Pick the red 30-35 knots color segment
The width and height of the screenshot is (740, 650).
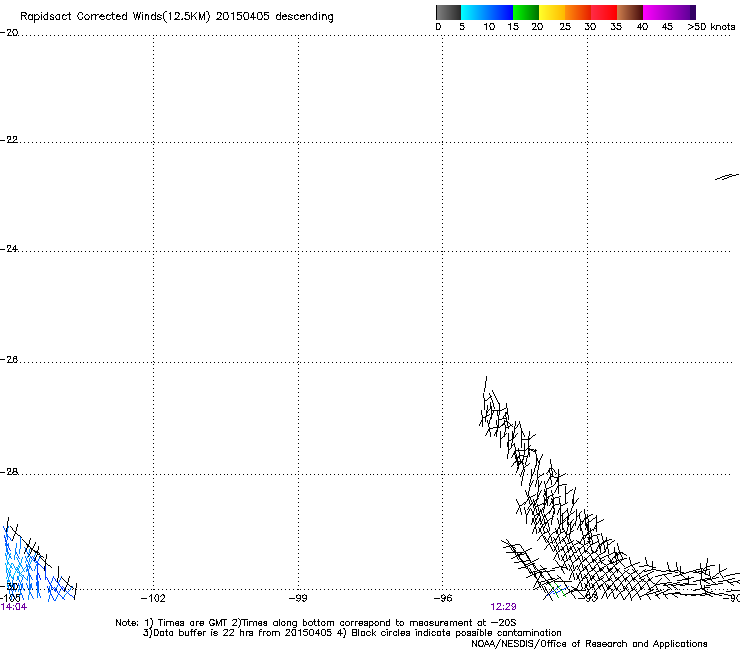click(x=604, y=12)
